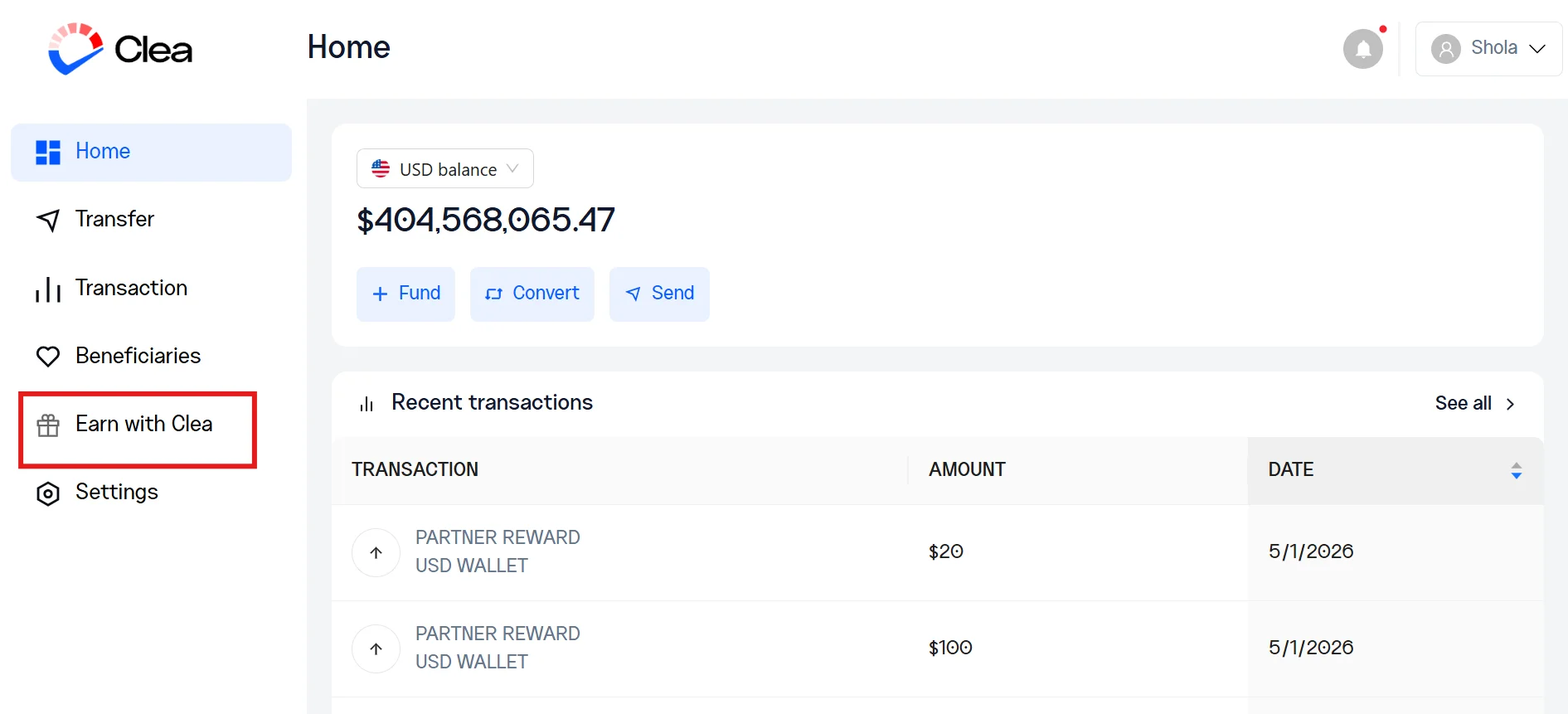
Task: Open Settings from the sidebar
Action: [116, 492]
